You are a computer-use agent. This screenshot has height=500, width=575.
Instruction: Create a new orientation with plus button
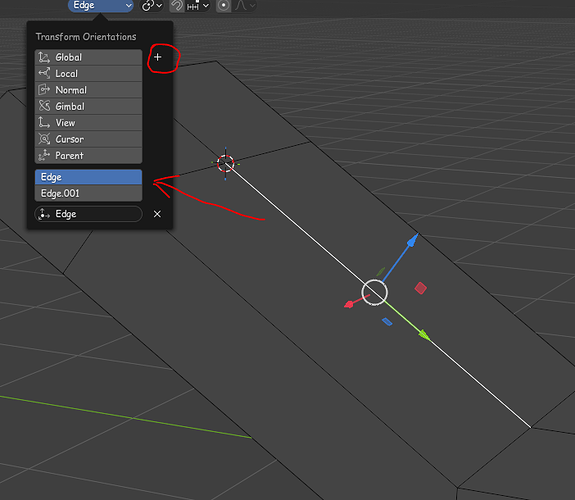(158, 57)
